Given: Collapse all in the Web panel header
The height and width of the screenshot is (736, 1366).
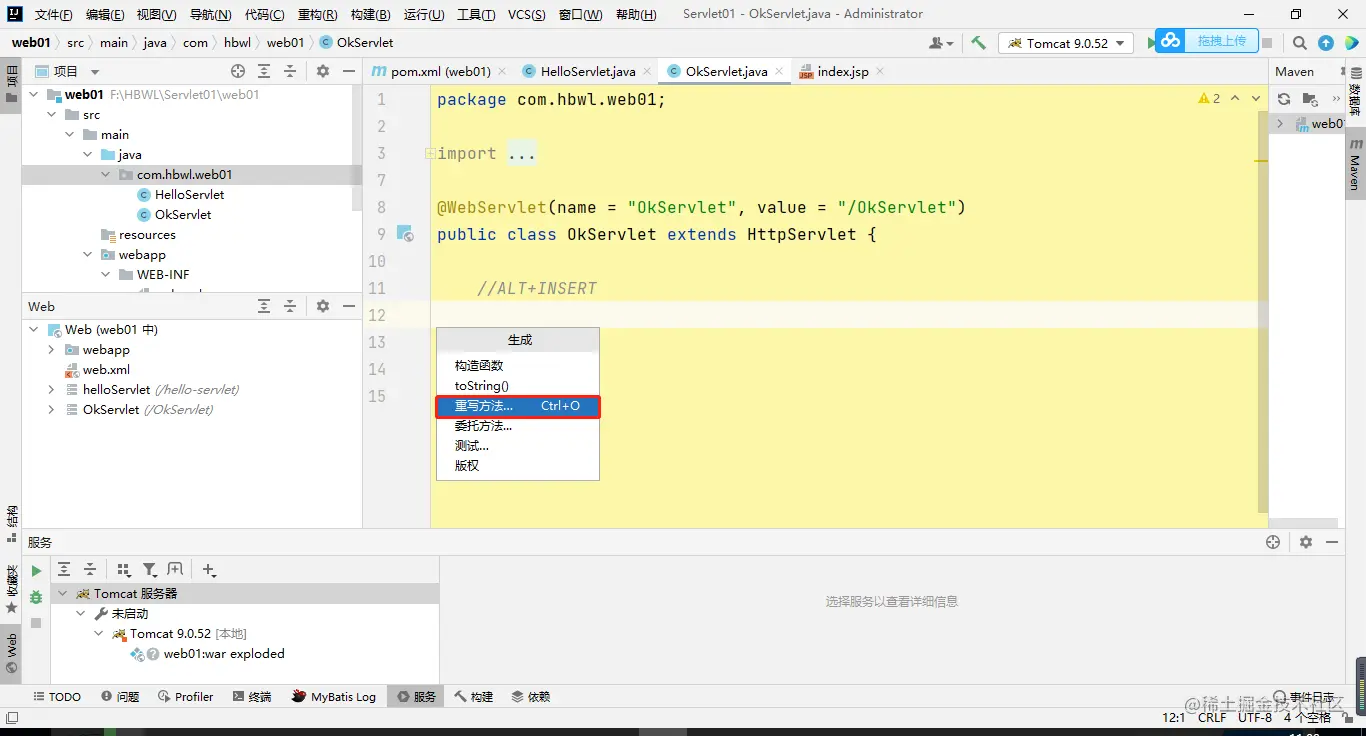Looking at the screenshot, I should point(290,306).
